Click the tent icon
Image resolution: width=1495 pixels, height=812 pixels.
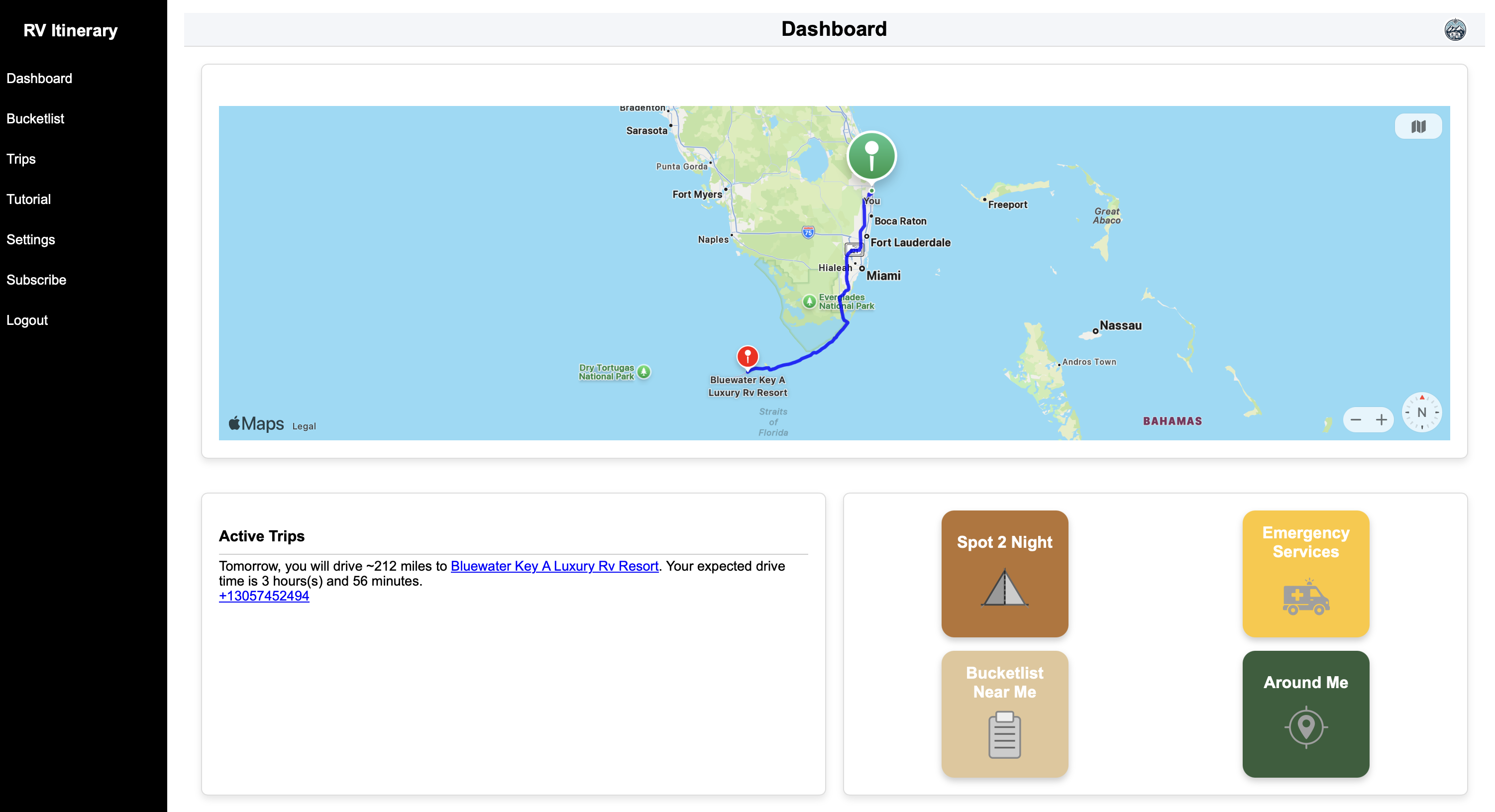[1005, 588]
